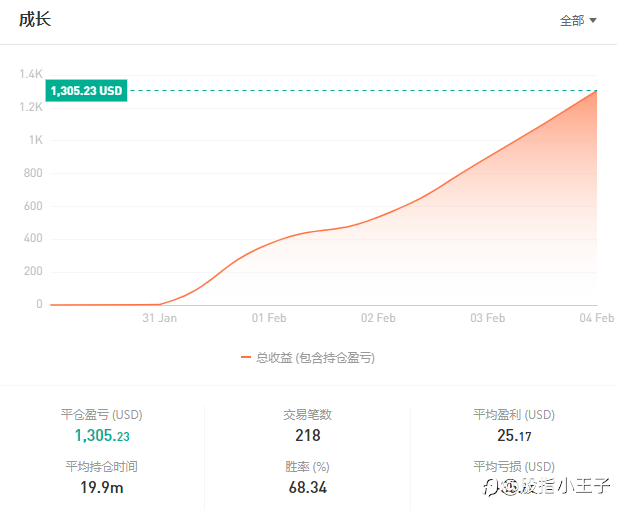Click the 平均亏损 (USD) label
The width and height of the screenshot is (617, 520).
point(514,466)
